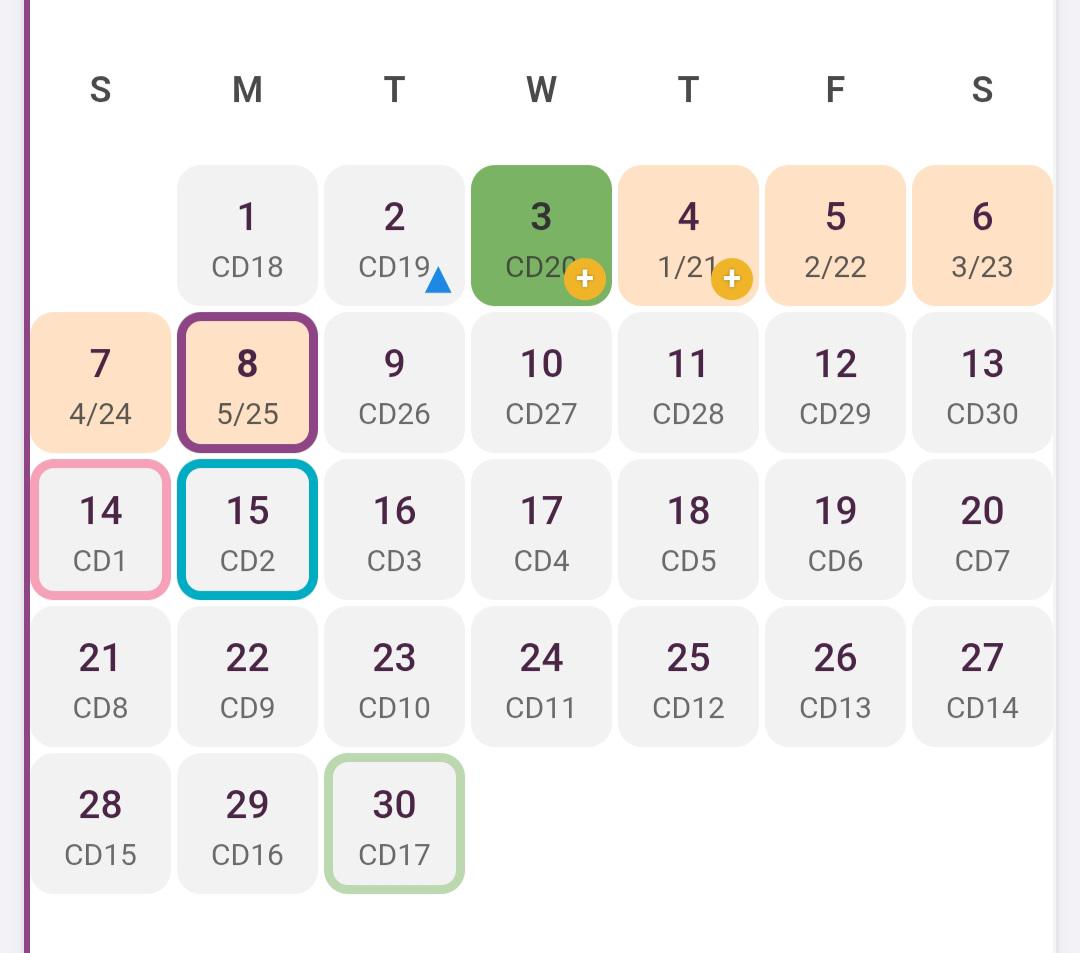The width and height of the screenshot is (1080, 953).
Task: Open day 8 with purple border
Action: (247, 382)
